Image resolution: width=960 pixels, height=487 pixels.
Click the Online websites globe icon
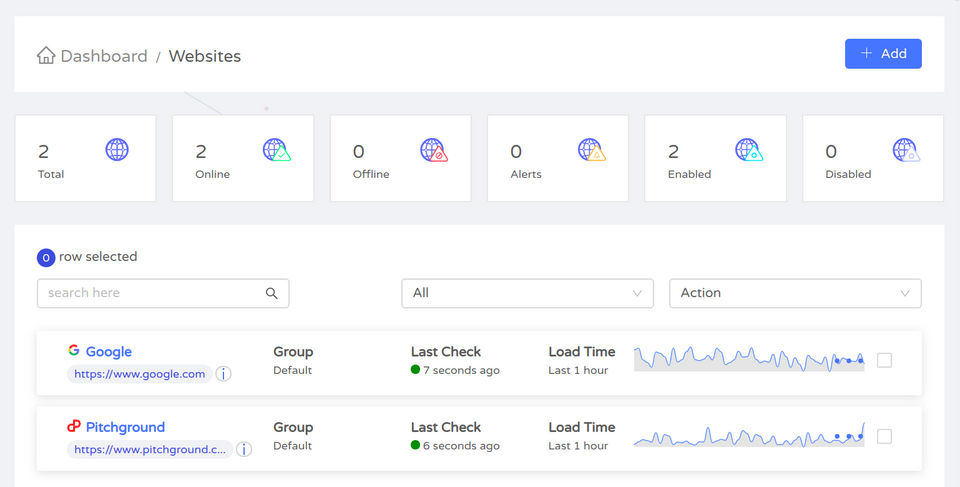[x=276, y=150]
